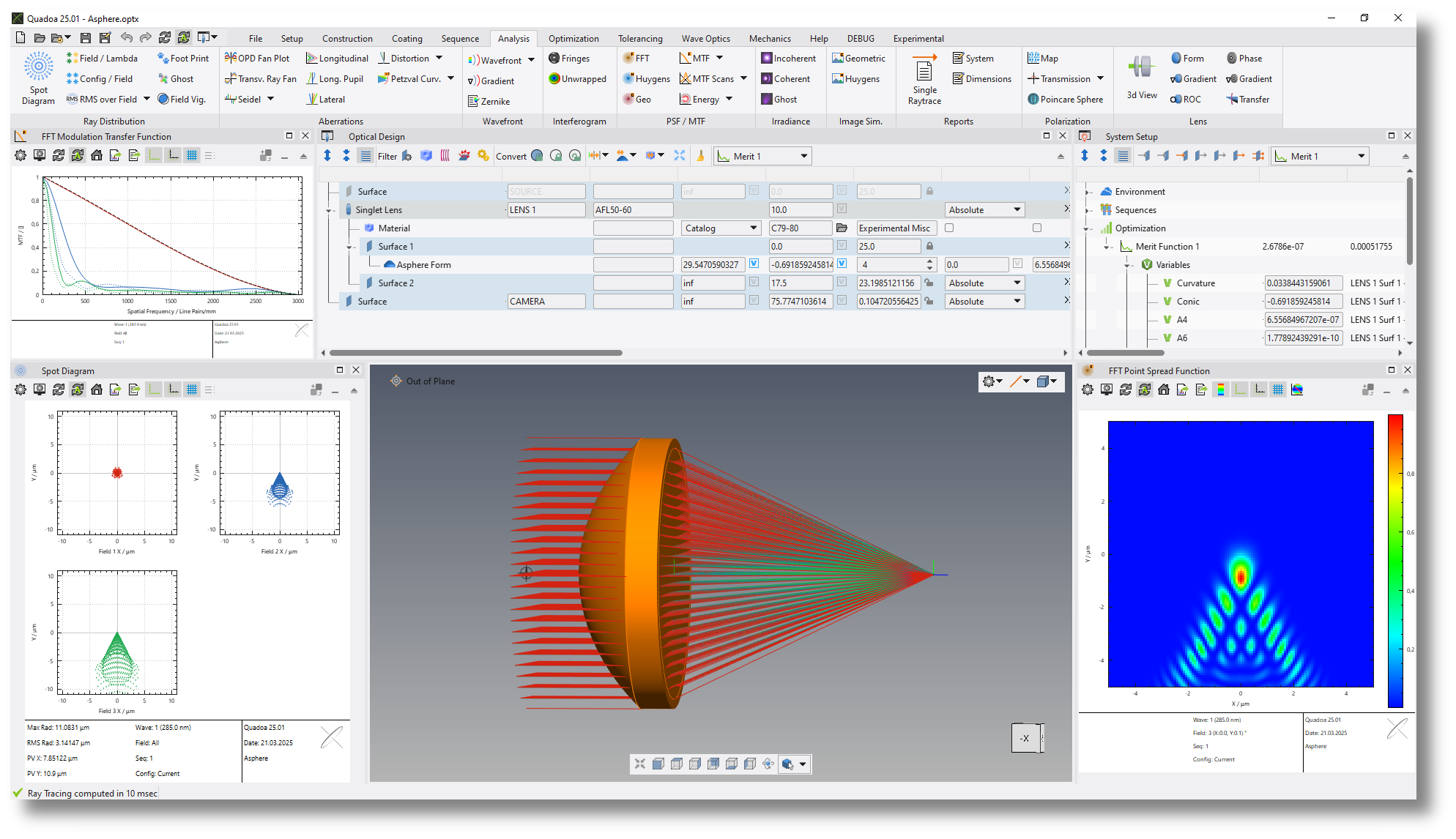Click settings gear in MTF panel
The height and width of the screenshot is (839, 1456).
[21, 155]
